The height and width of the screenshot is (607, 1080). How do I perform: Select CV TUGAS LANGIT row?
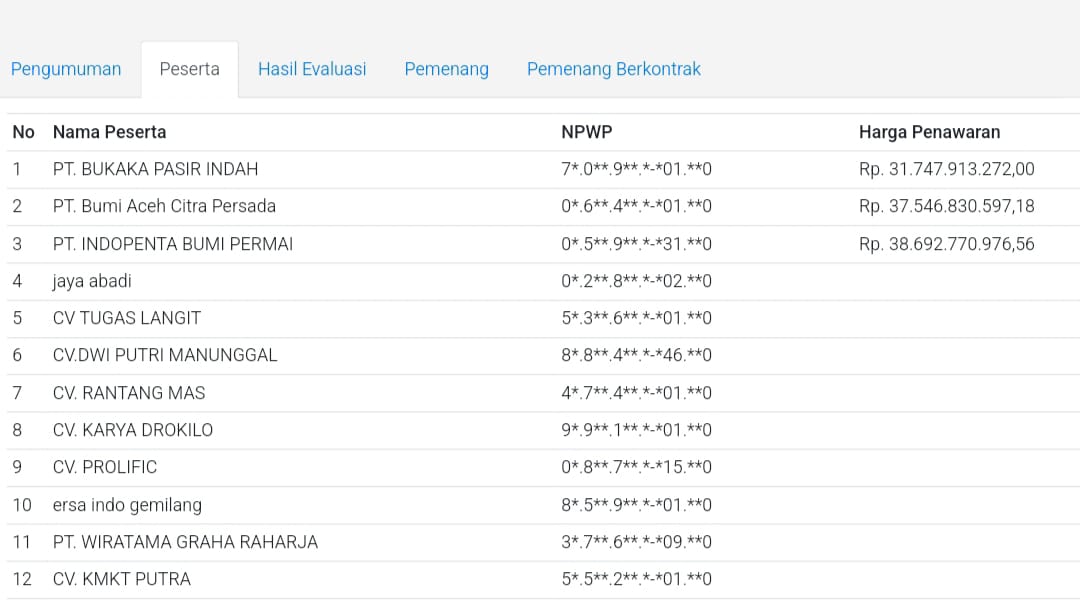pyautogui.click(x=127, y=318)
